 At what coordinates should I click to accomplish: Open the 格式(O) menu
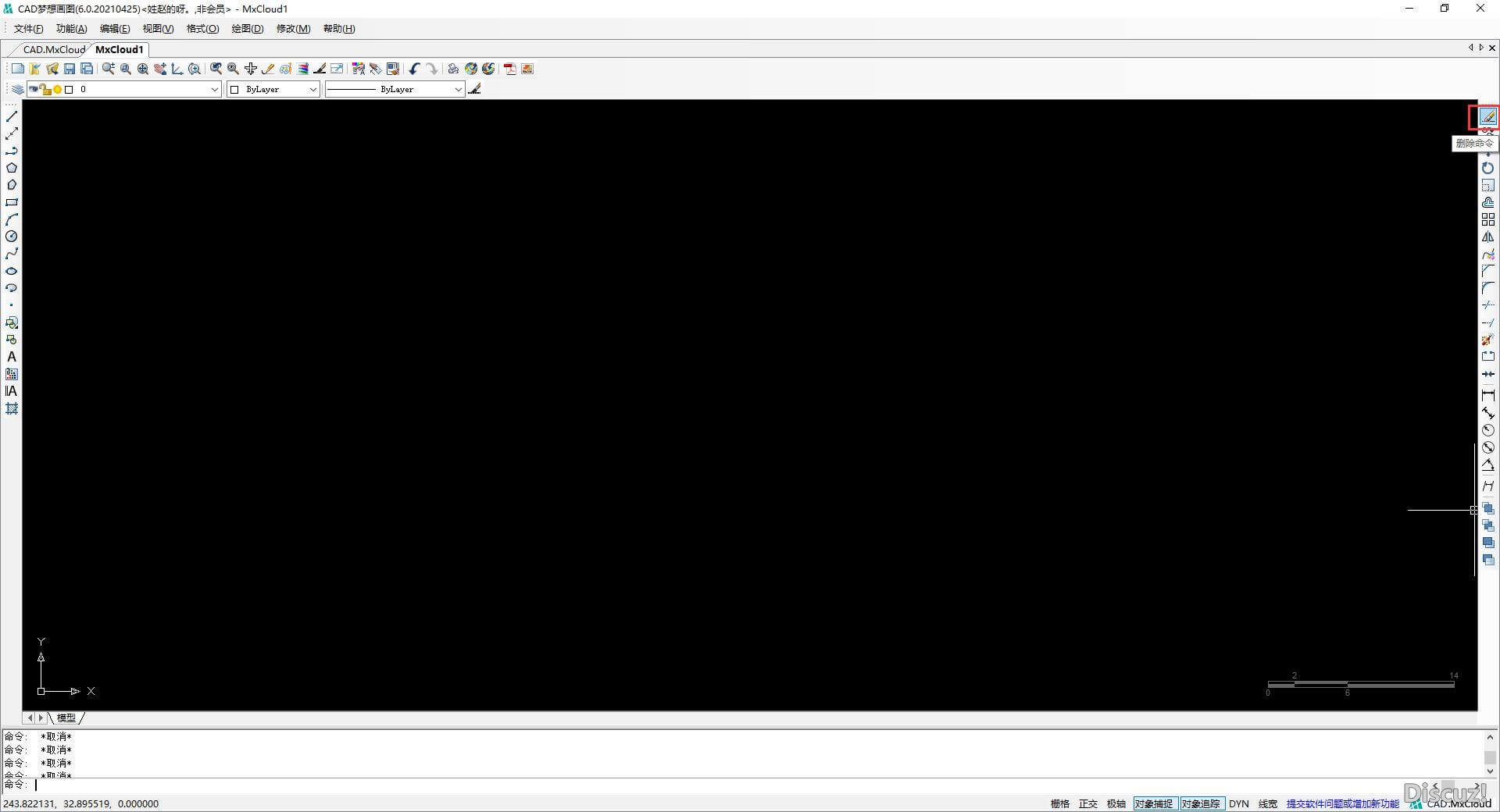click(x=202, y=29)
